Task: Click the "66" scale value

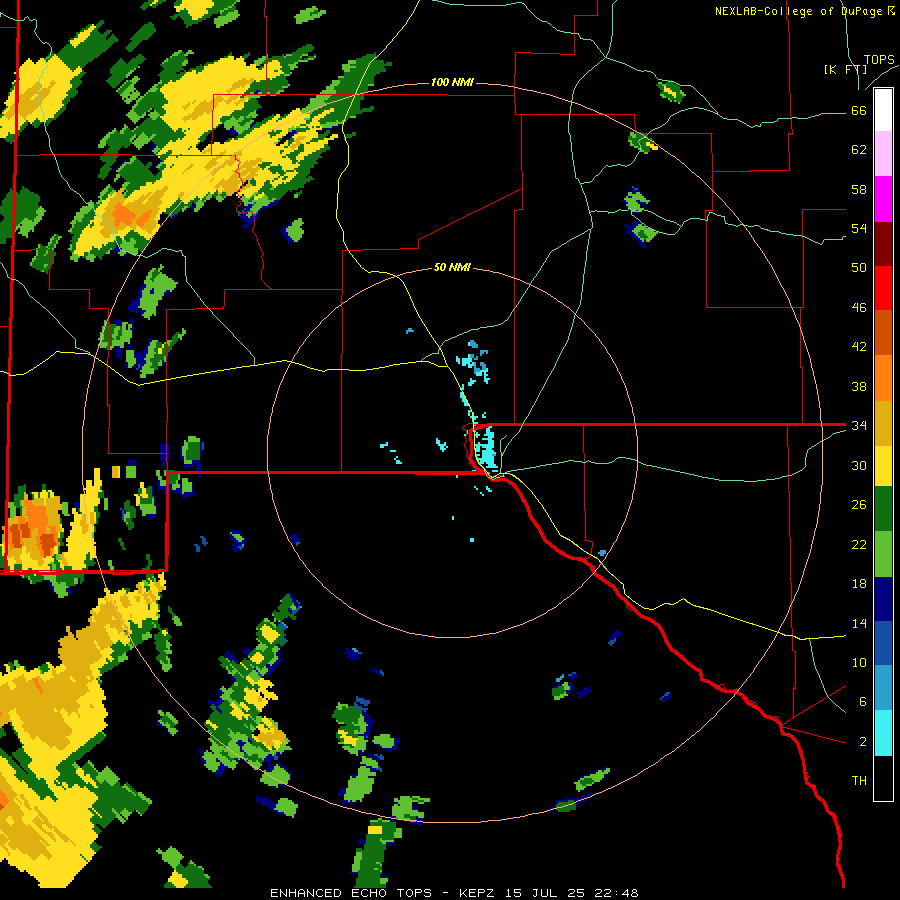Action: (859, 111)
